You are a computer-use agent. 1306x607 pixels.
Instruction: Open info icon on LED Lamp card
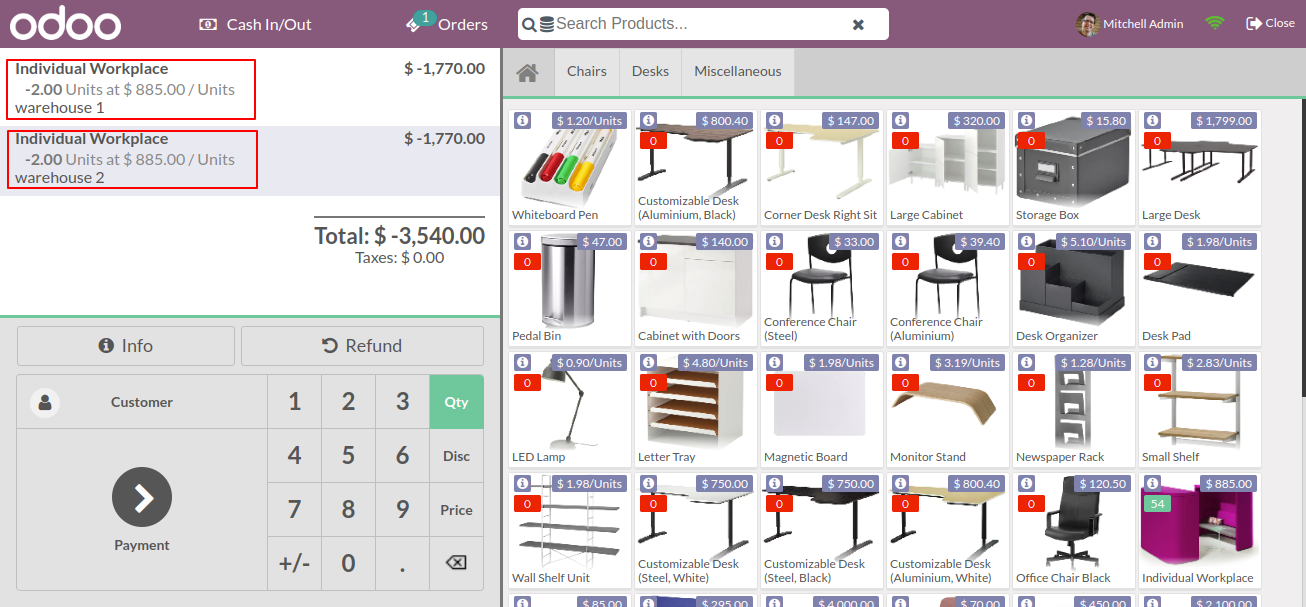pos(522,362)
